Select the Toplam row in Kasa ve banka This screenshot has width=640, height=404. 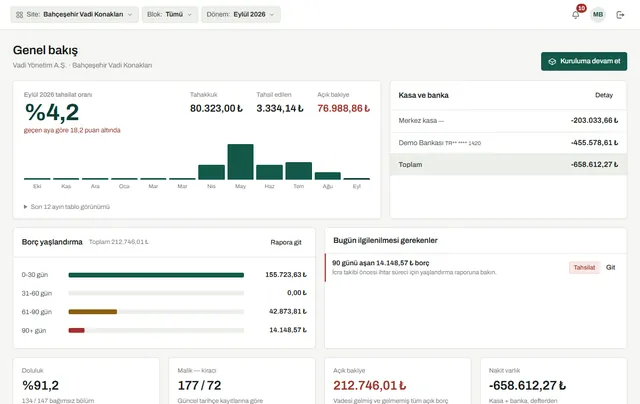click(x=508, y=164)
